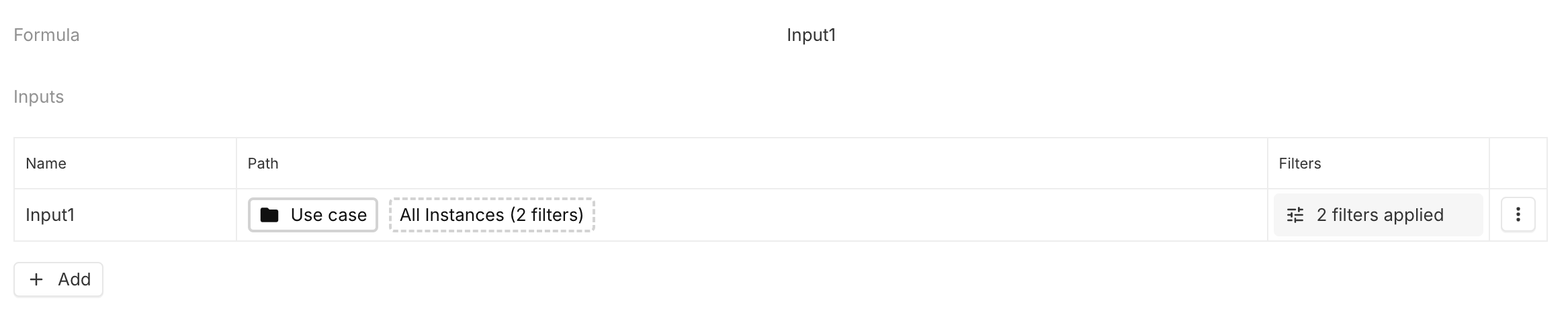Click the folder icon beside Use case
The height and width of the screenshot is (321, 1568).
click(269, 215)
